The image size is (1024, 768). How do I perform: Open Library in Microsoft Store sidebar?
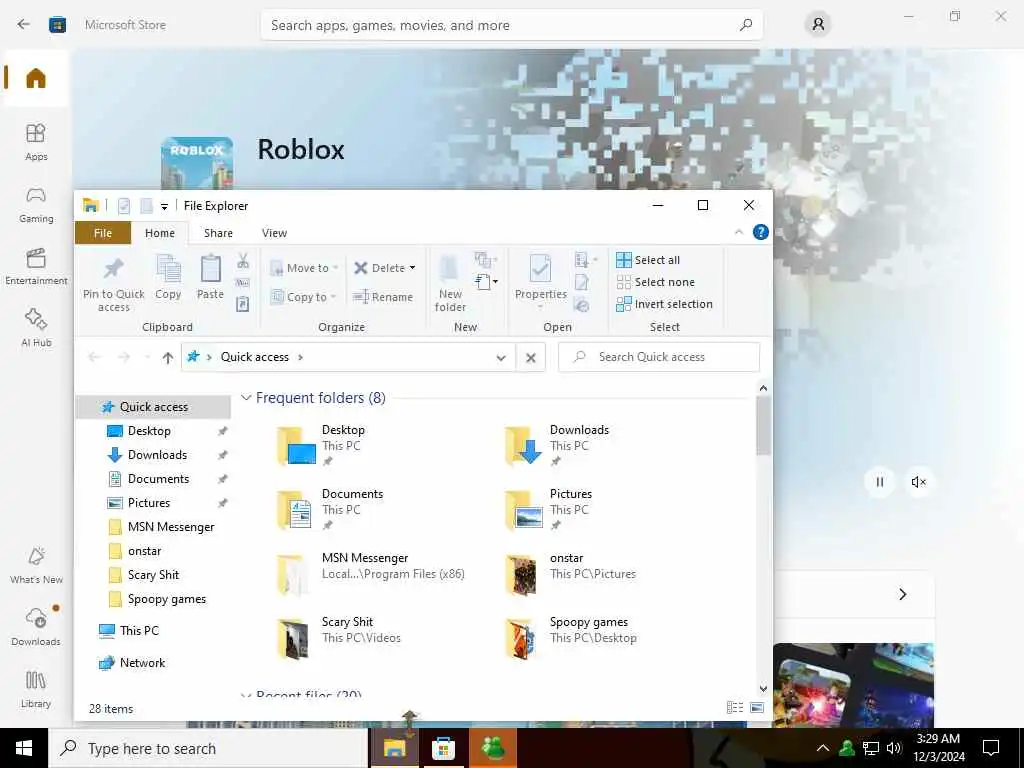(x=36, y=689)
